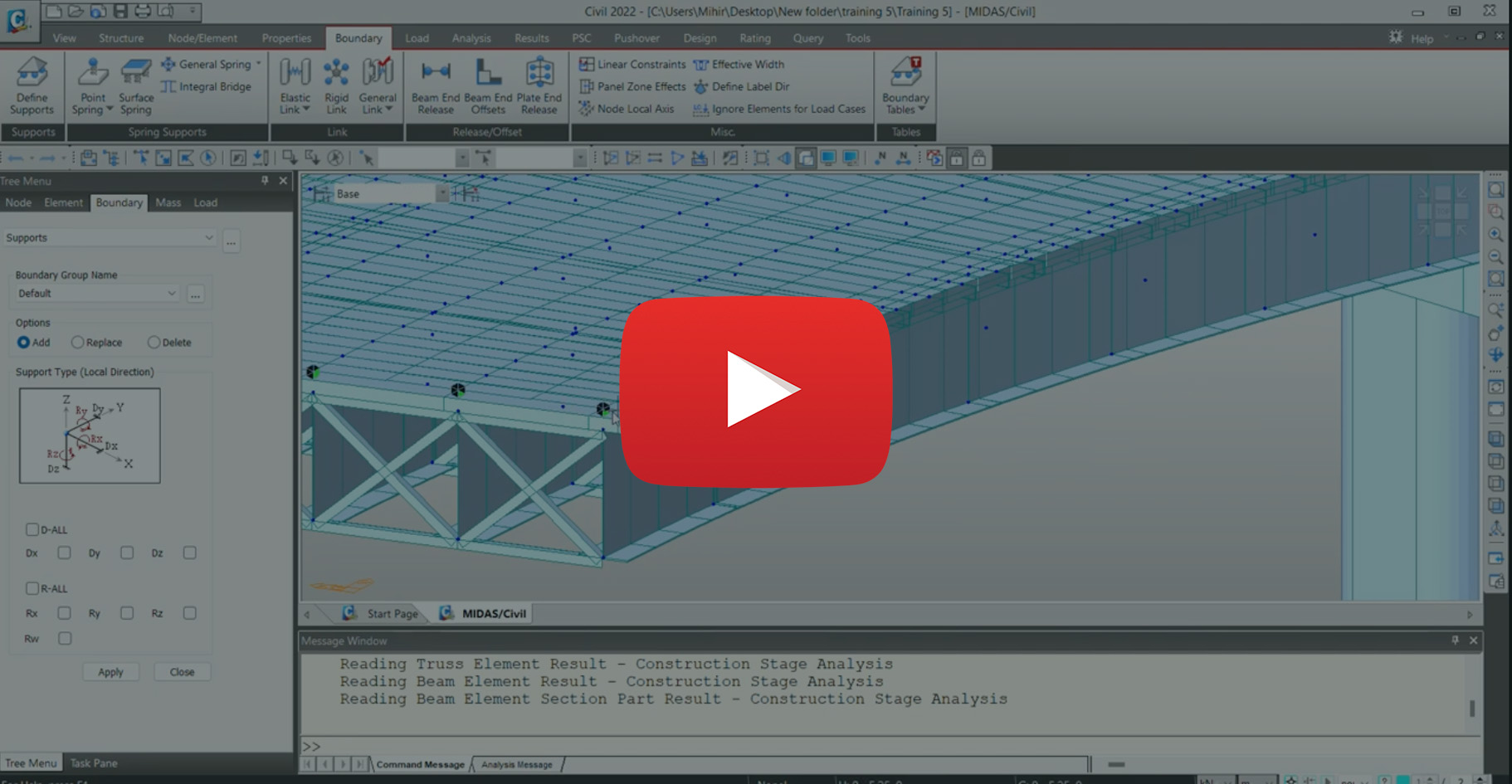Expand General Spring dropdown arrow
The image size is (1512, 784).
[258, 63]
